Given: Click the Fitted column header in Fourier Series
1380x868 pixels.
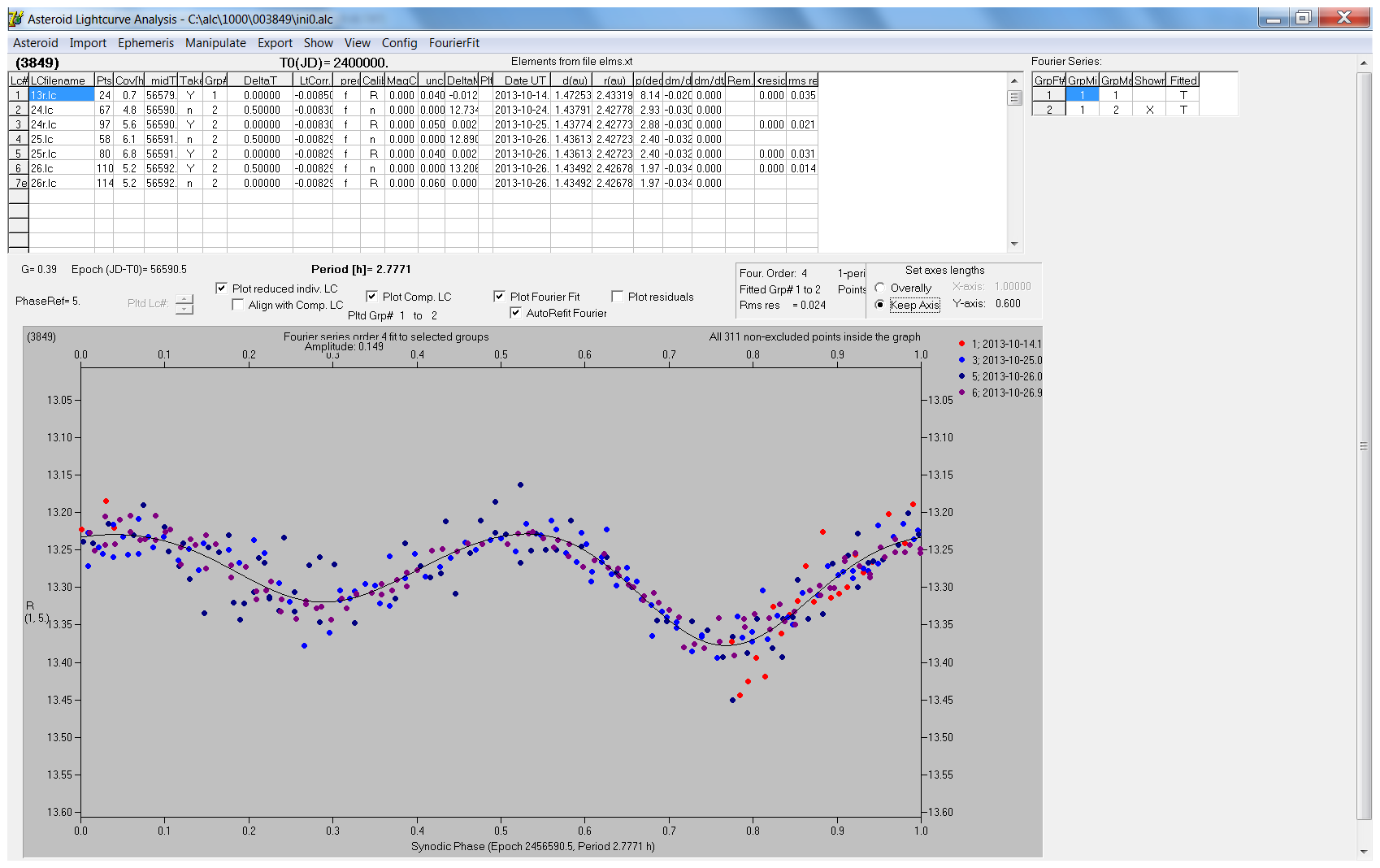Looking at the screenshot, I should point(1183,80).
